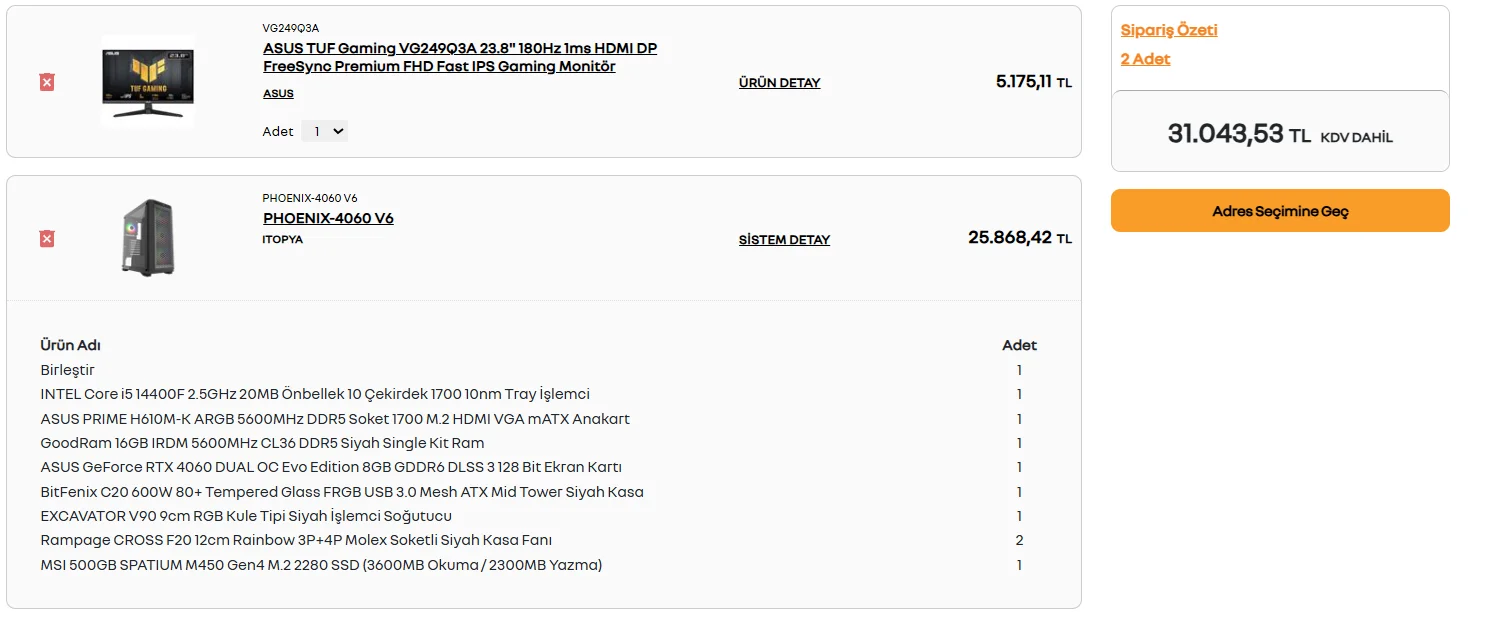The width and height of the screenshot is (1505, 622).
Task: Open the PHOENIX-4060 V6 title link
Action: pos(328,218)
